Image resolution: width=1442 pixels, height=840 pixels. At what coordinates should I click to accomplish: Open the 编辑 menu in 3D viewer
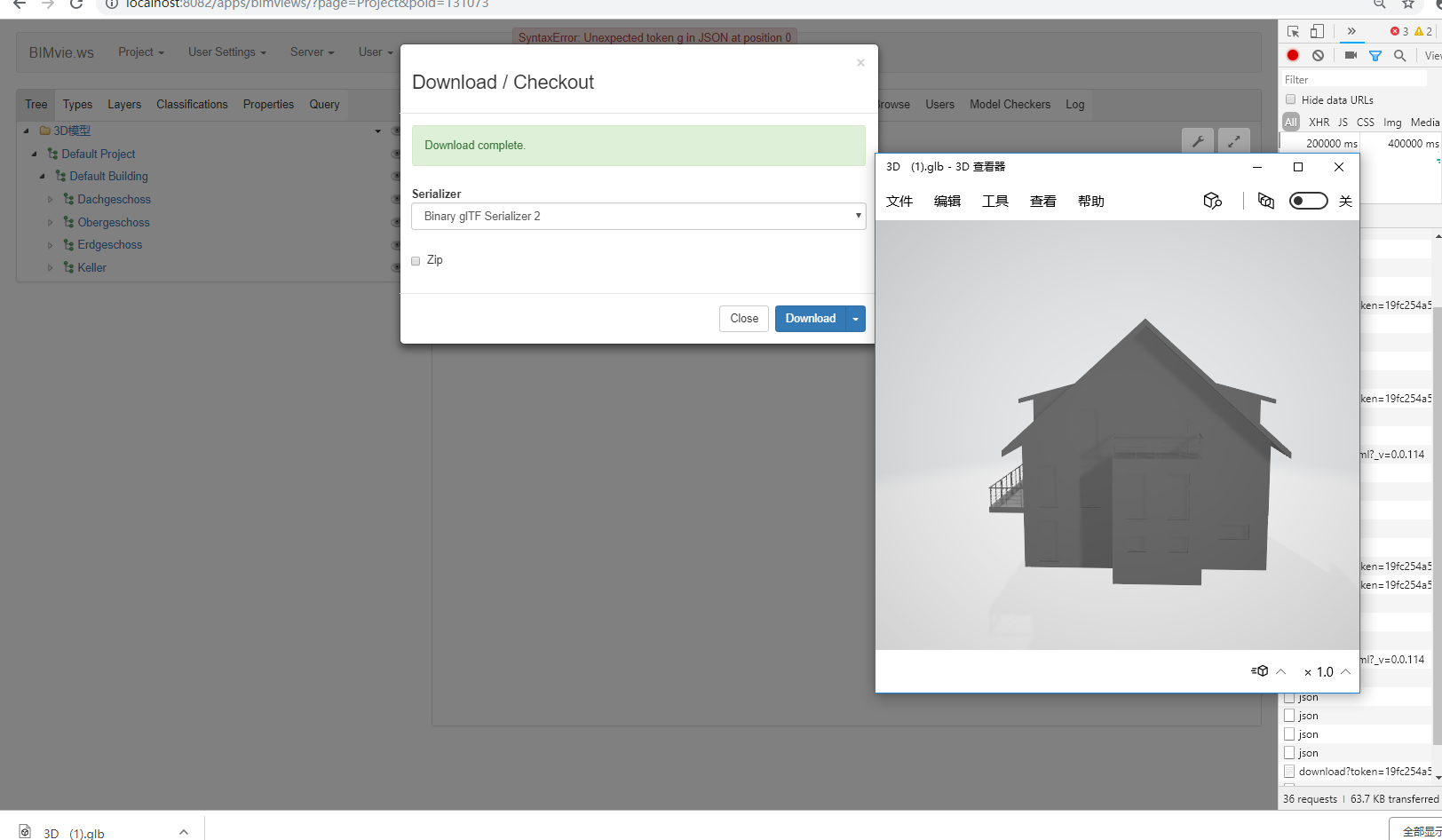947,202
